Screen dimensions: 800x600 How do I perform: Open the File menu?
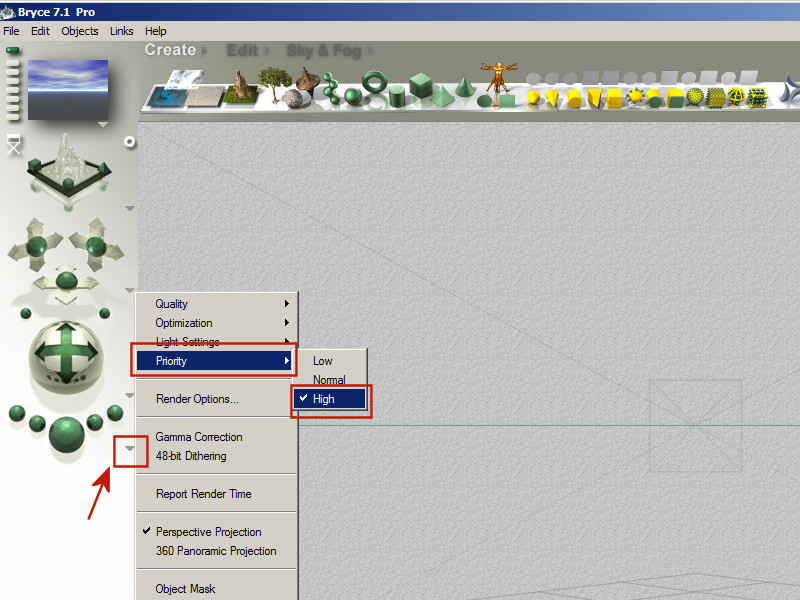coord(11,31)
